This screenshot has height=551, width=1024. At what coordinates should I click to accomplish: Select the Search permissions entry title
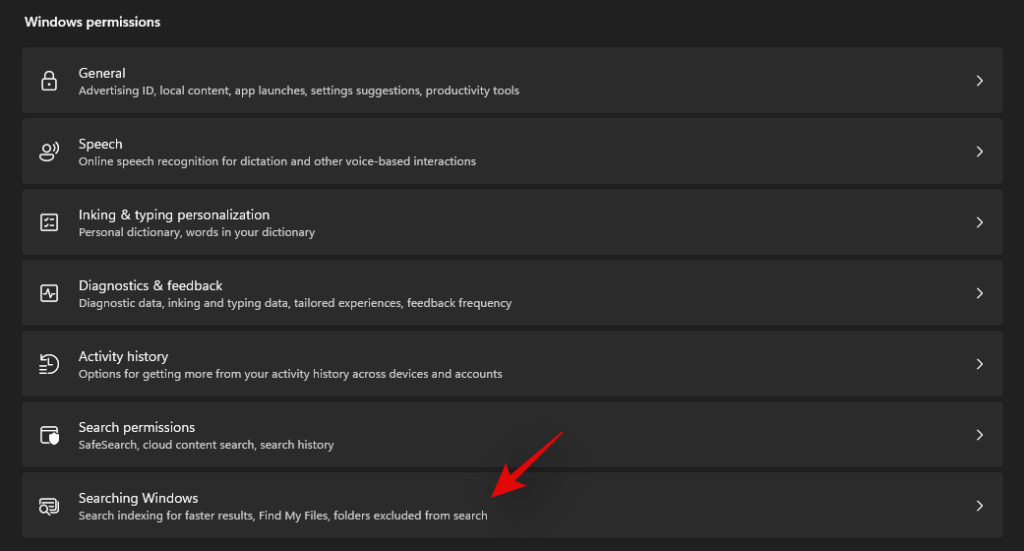pos(136,427)
